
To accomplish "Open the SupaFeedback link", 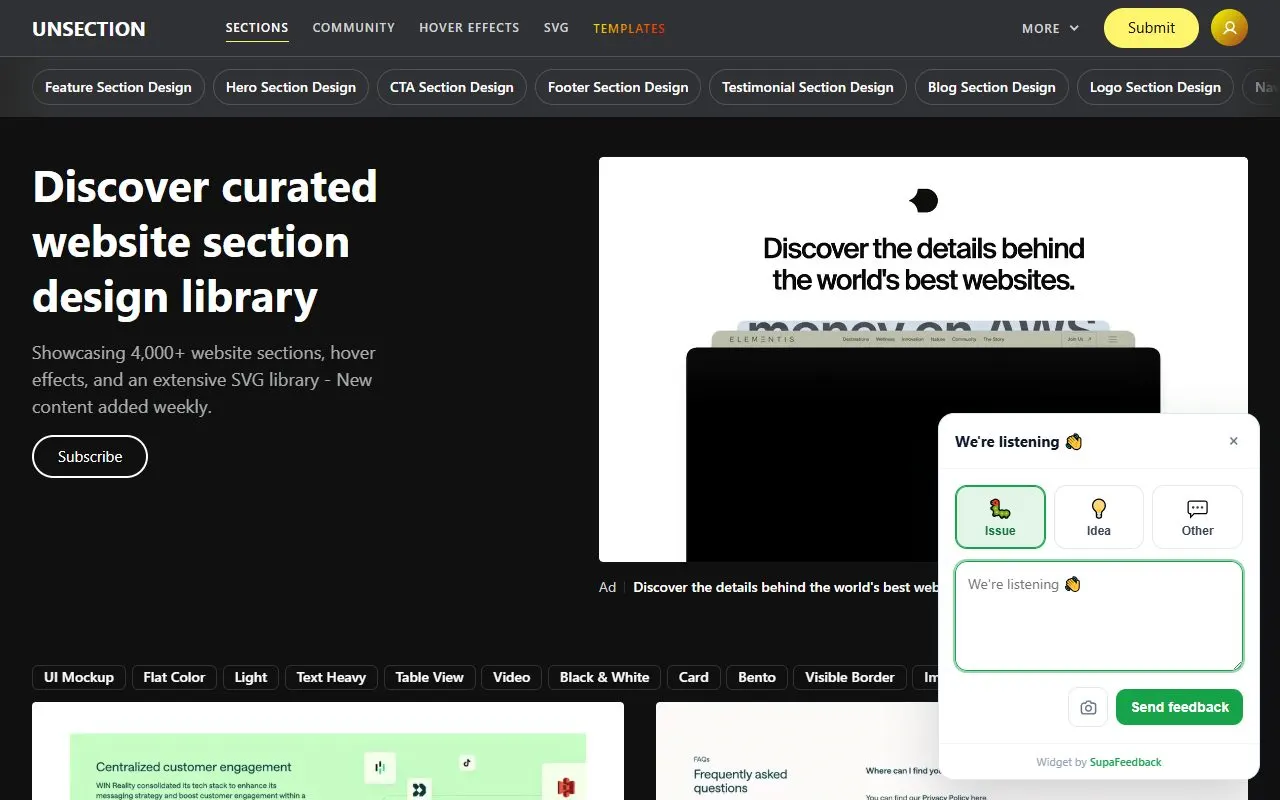I will 1126,762.
